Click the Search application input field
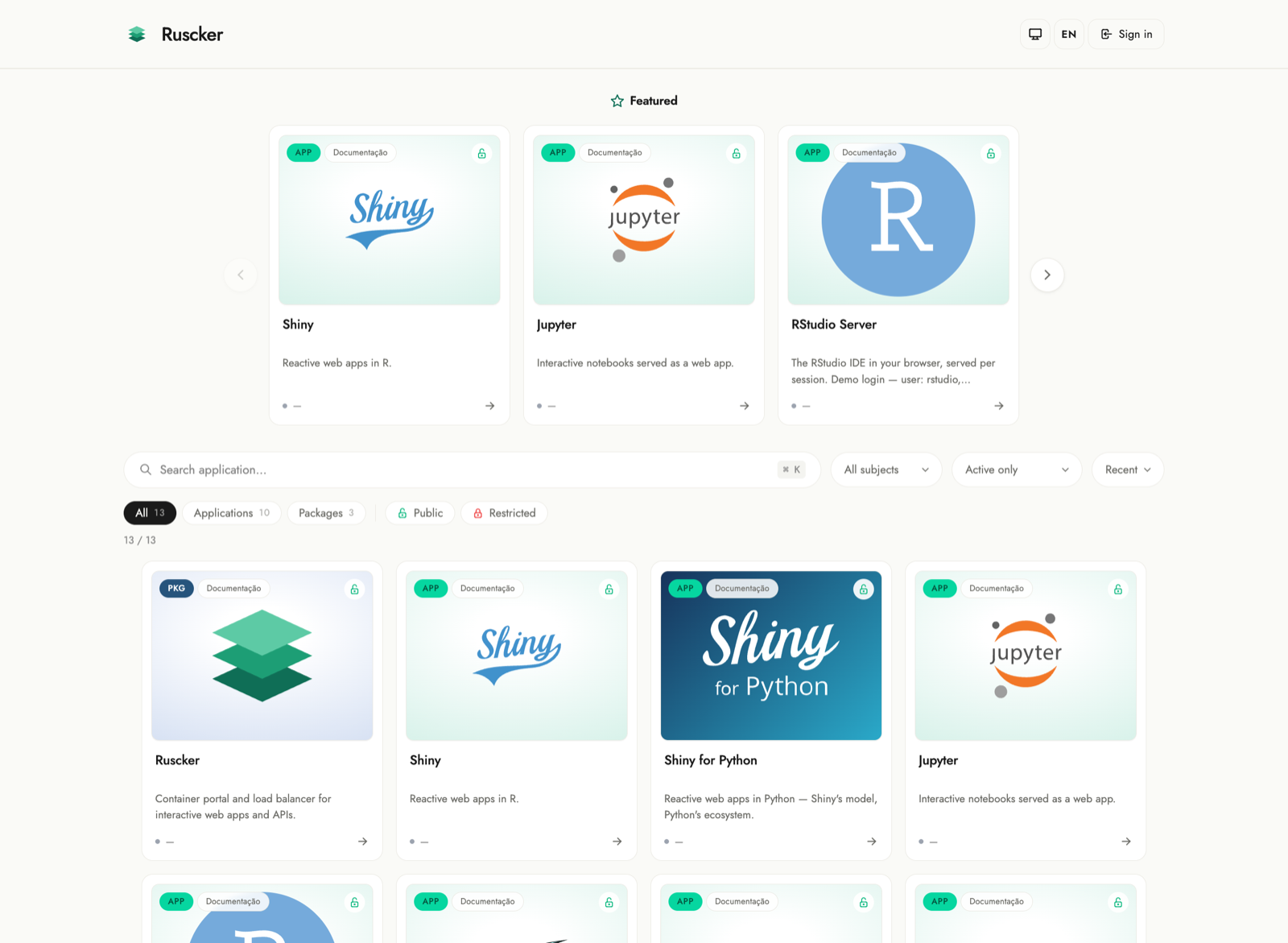 [x=472, y=469]
